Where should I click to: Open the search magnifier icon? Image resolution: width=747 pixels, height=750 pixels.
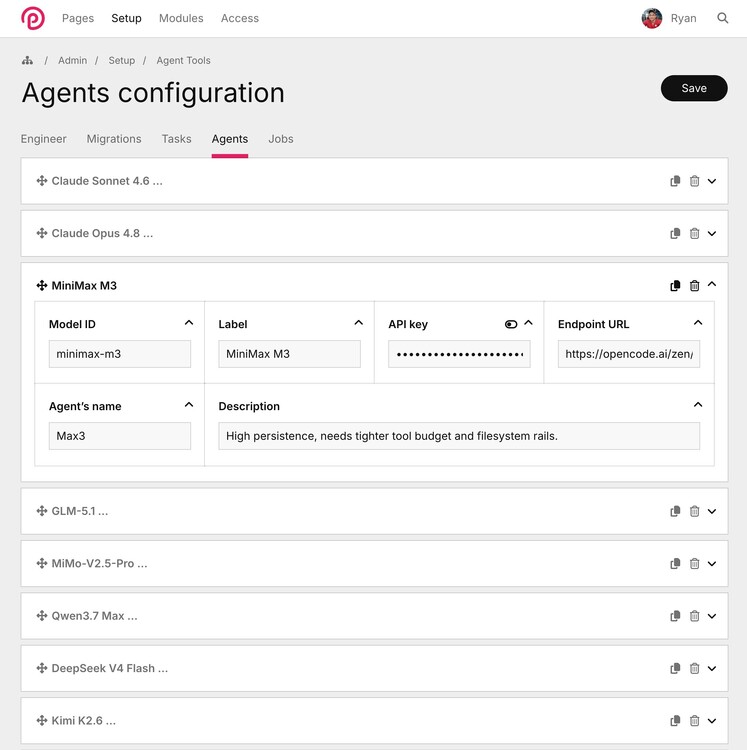coord(723,18)
